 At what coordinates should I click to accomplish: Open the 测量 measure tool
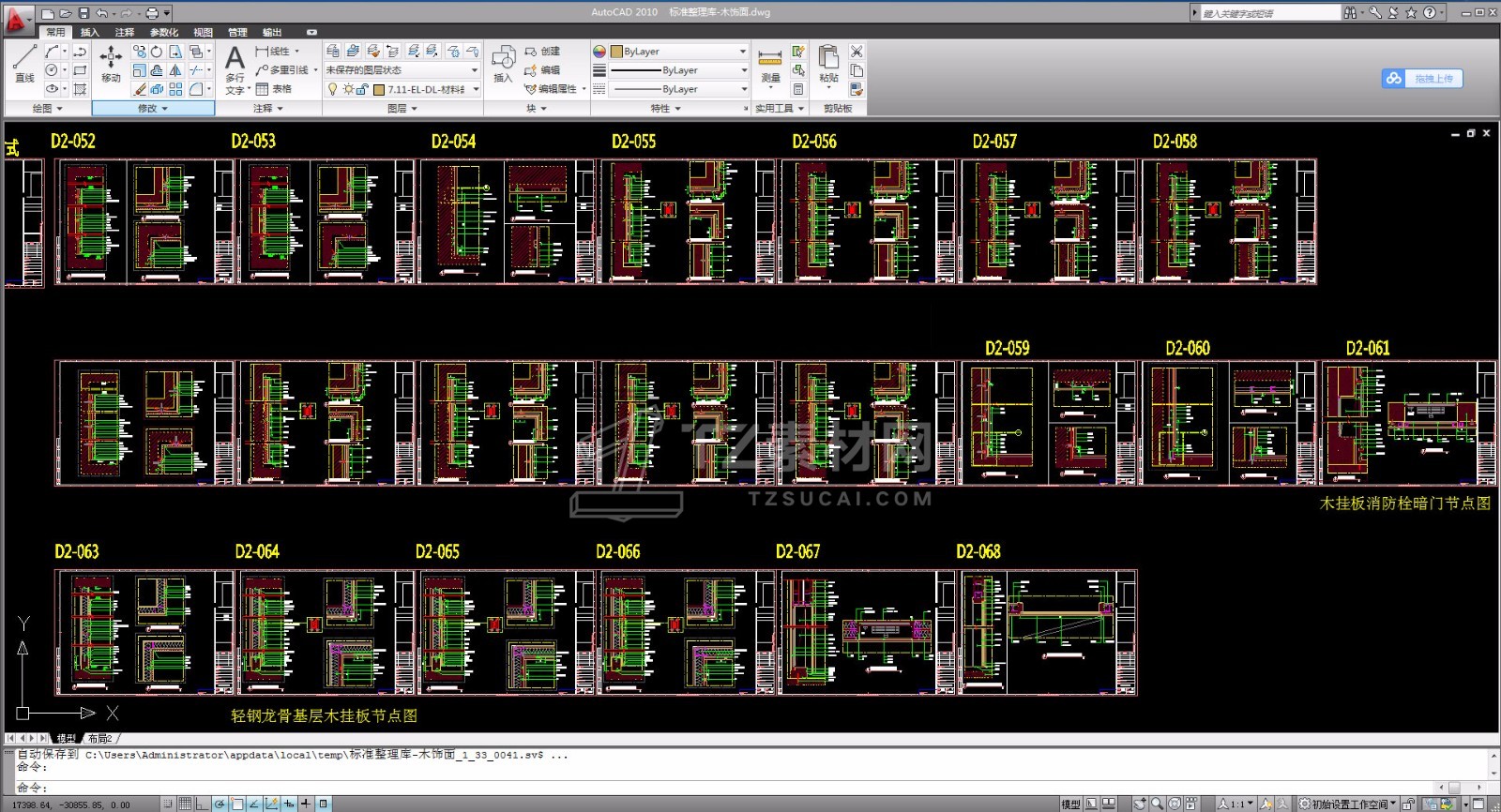coord(769,64)
